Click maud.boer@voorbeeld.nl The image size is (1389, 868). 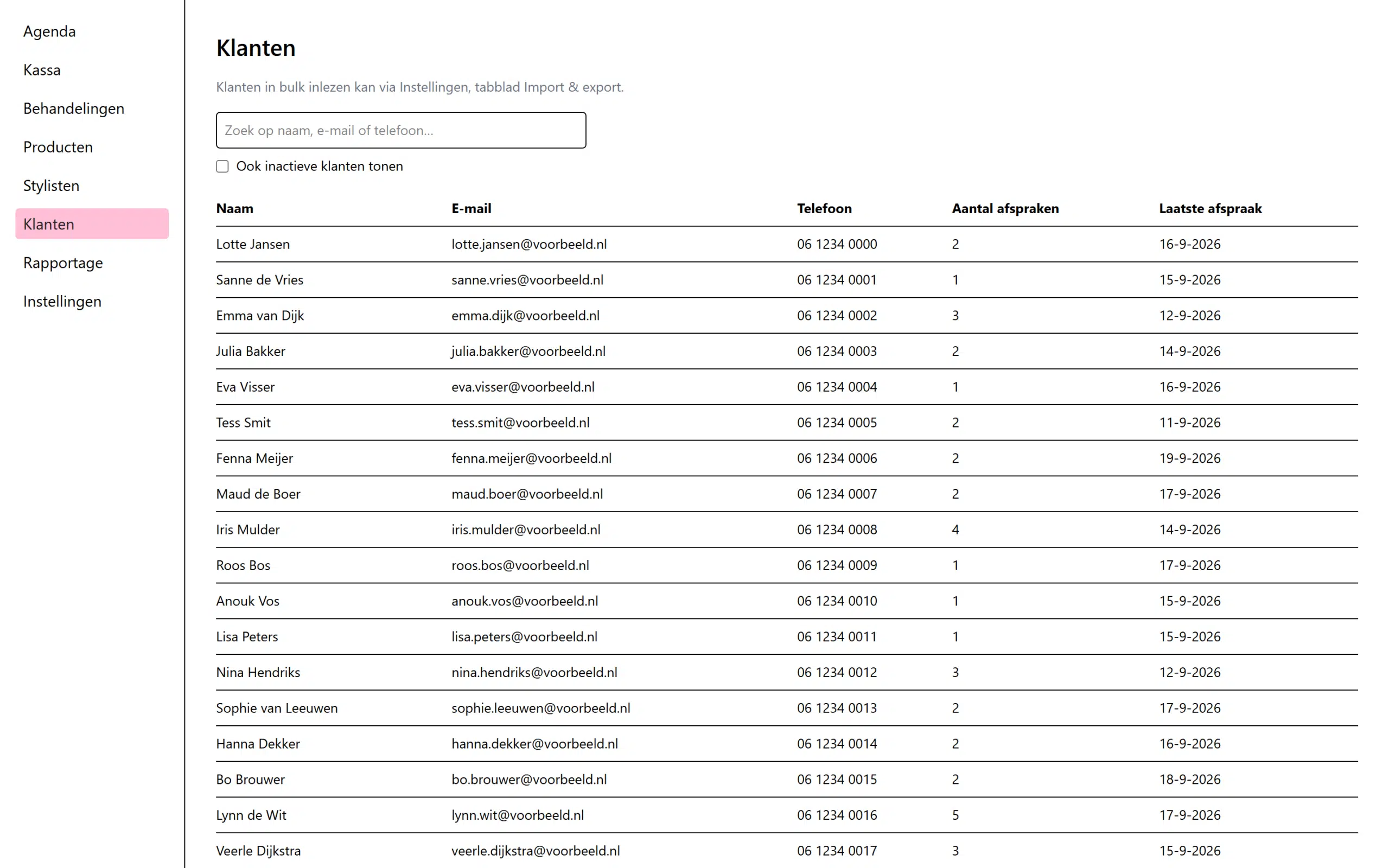point(527,494)
